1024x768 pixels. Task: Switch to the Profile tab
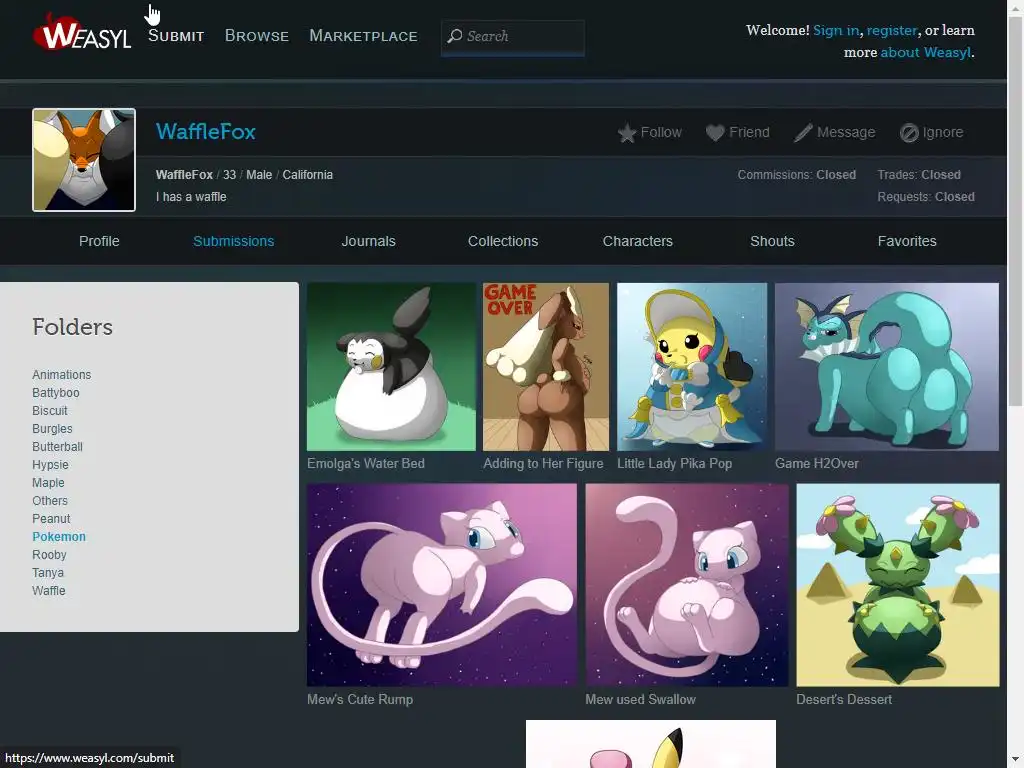99,241
